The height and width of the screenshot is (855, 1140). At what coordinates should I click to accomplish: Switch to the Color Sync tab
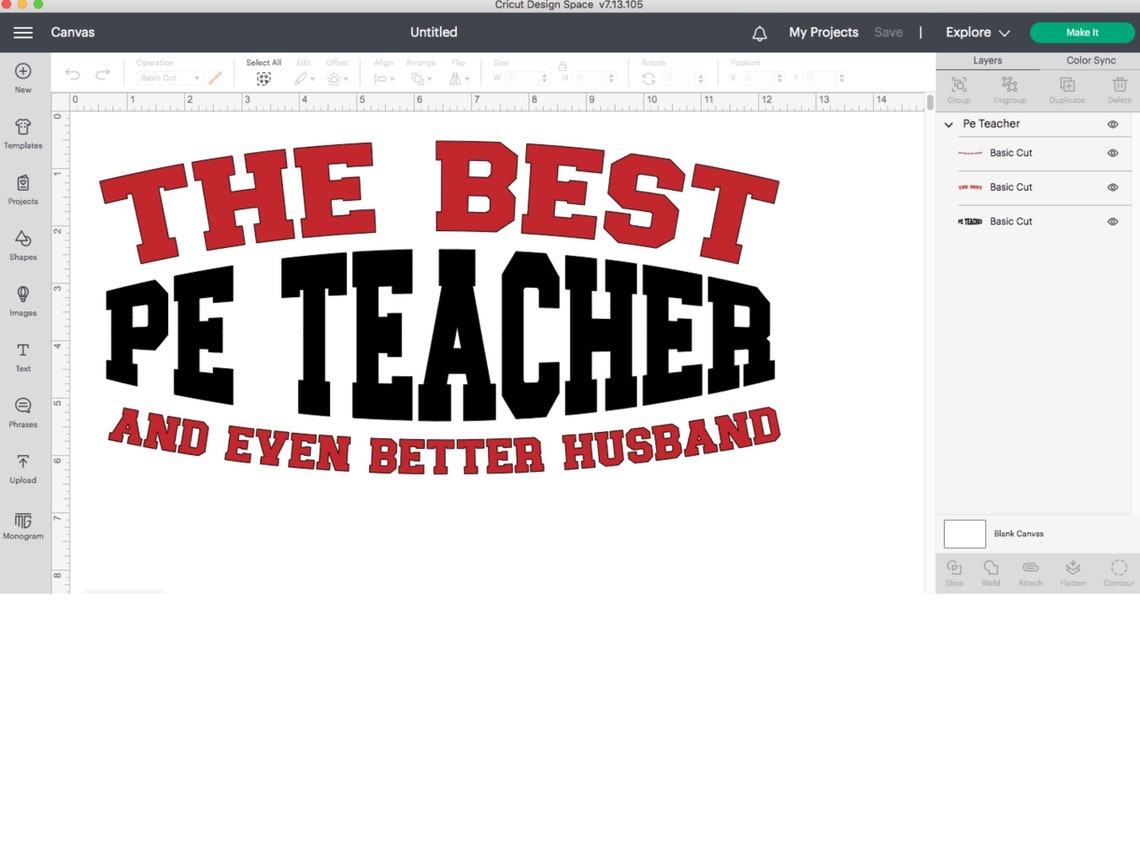(x=1089, y=60)
